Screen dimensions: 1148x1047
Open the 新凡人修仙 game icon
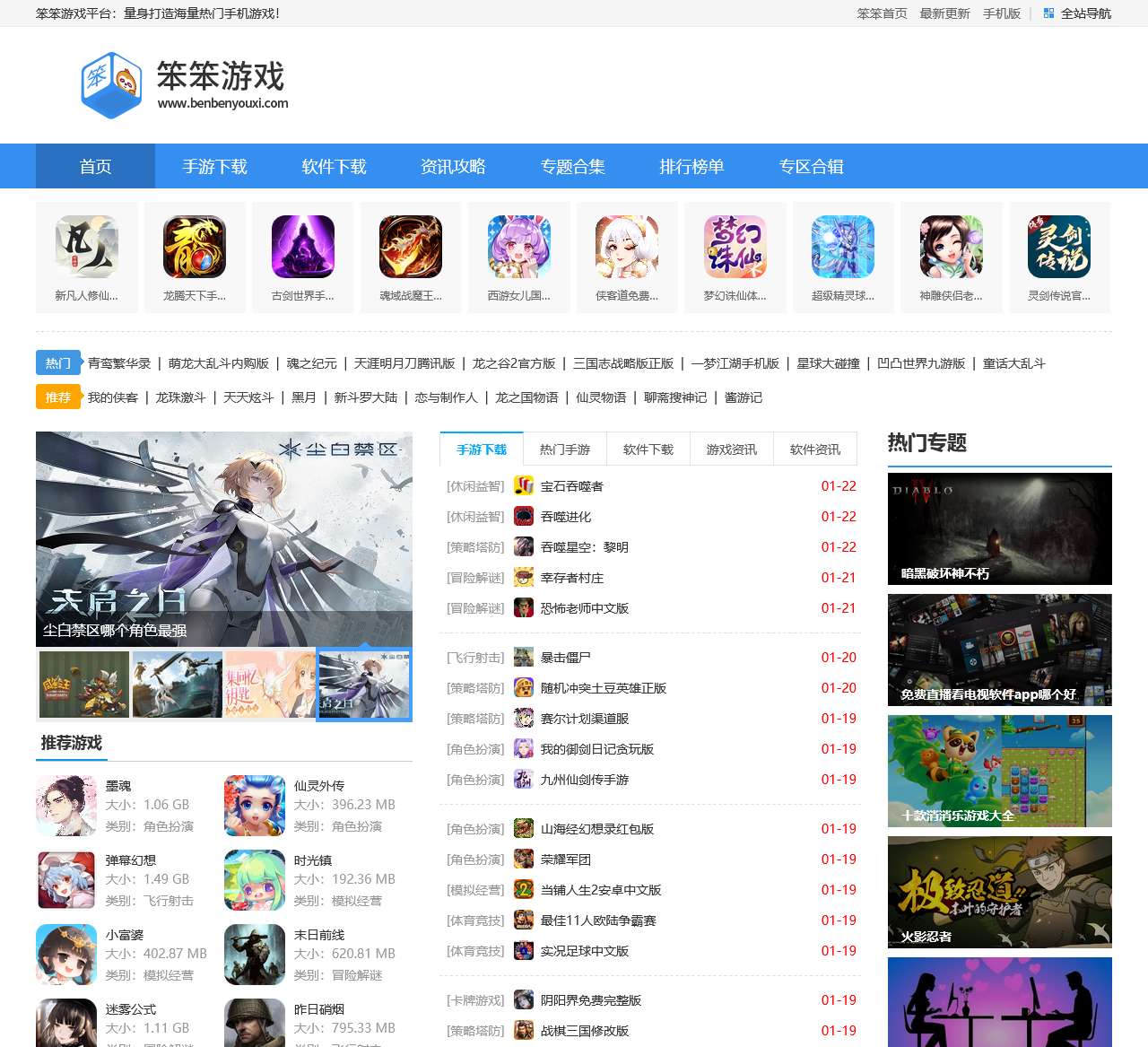(x=86, y=247)
